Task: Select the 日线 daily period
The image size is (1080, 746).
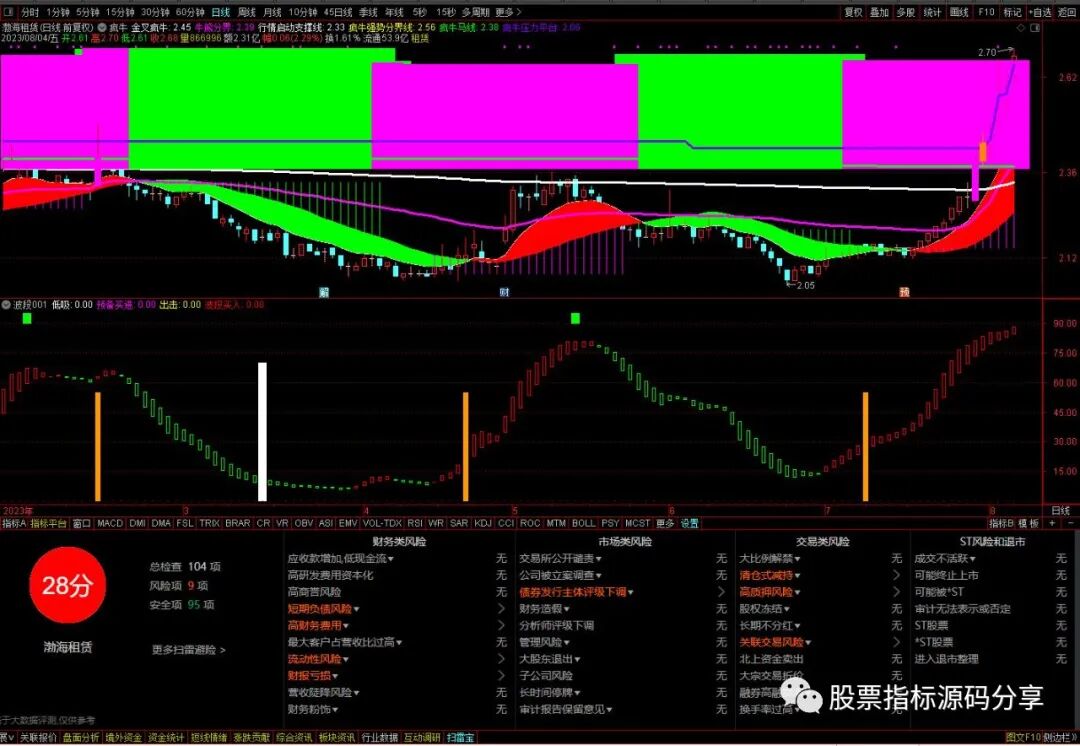Action: coord(220,12)
